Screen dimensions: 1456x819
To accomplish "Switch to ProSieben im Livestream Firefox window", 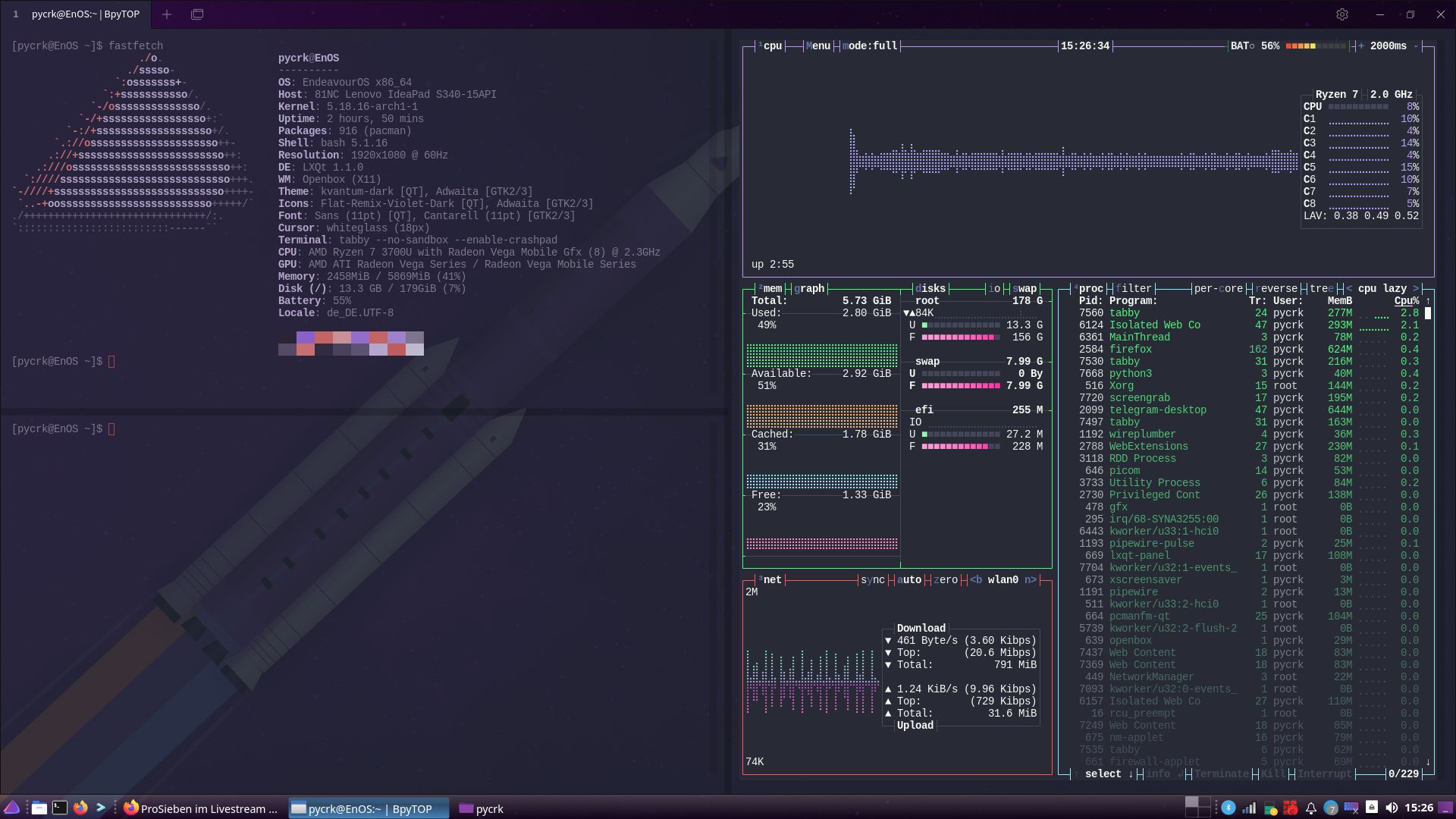I will (202, 808).
